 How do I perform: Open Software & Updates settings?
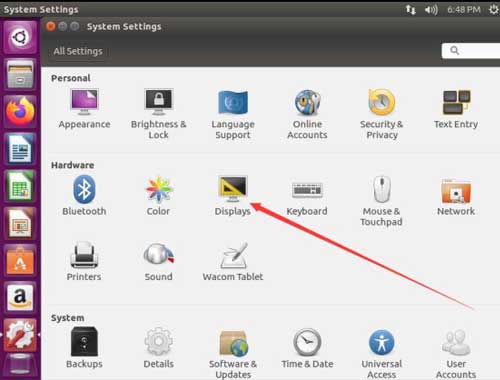tap(233, 353)
